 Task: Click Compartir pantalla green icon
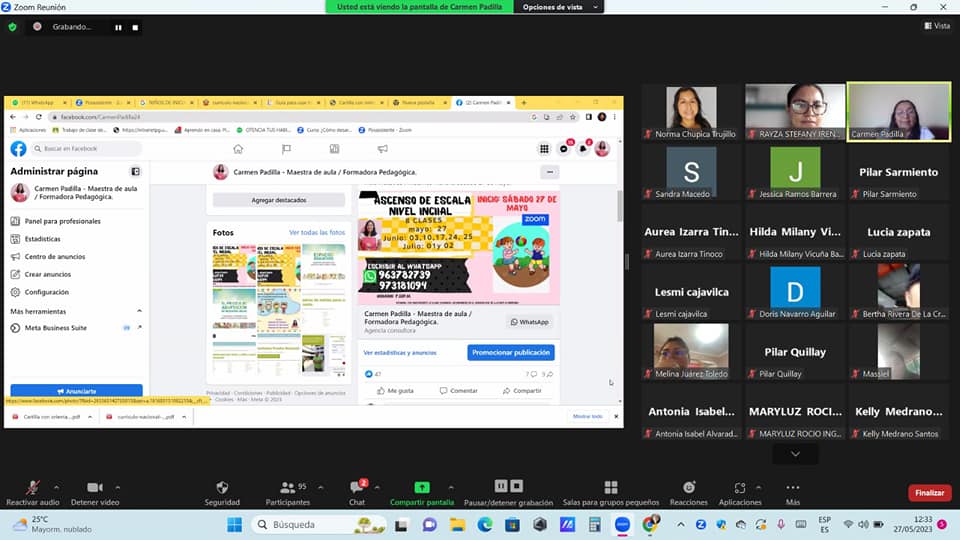click(422, 488)
